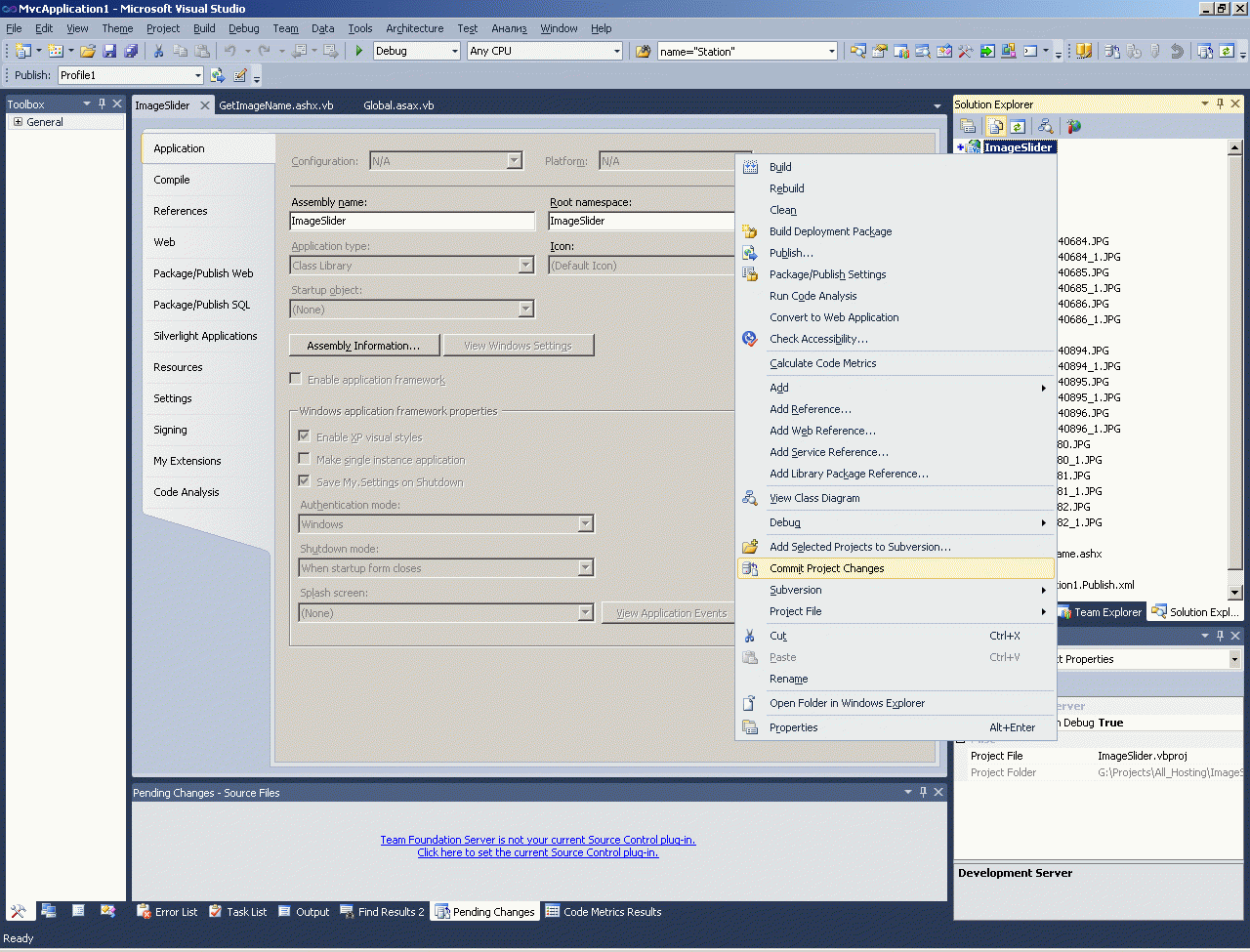The image size is (1250, 952).
Task: Choose Open Folder in Windows Explorer
Action: click(x=896, y=703)
